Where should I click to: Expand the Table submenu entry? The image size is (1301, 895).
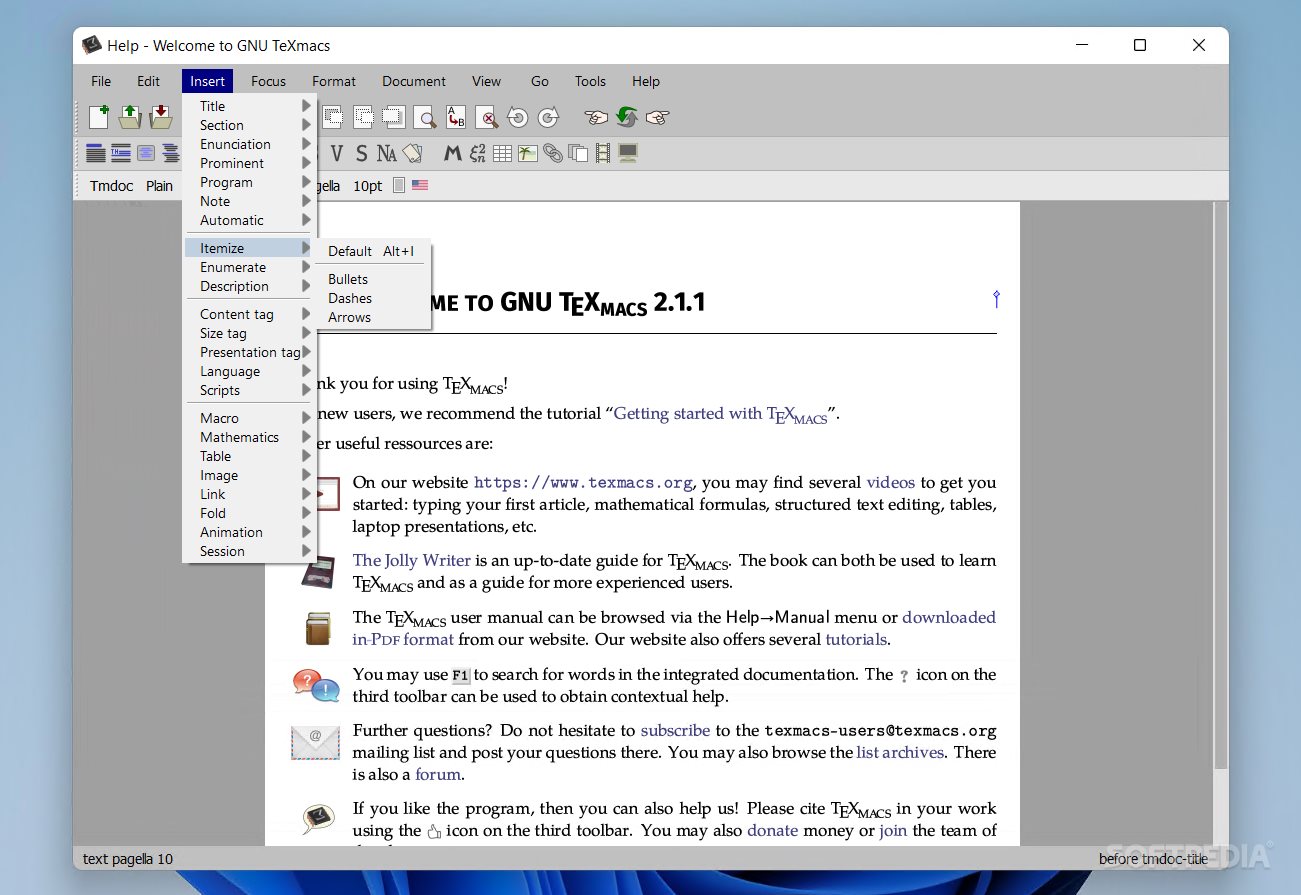point(250,456)
